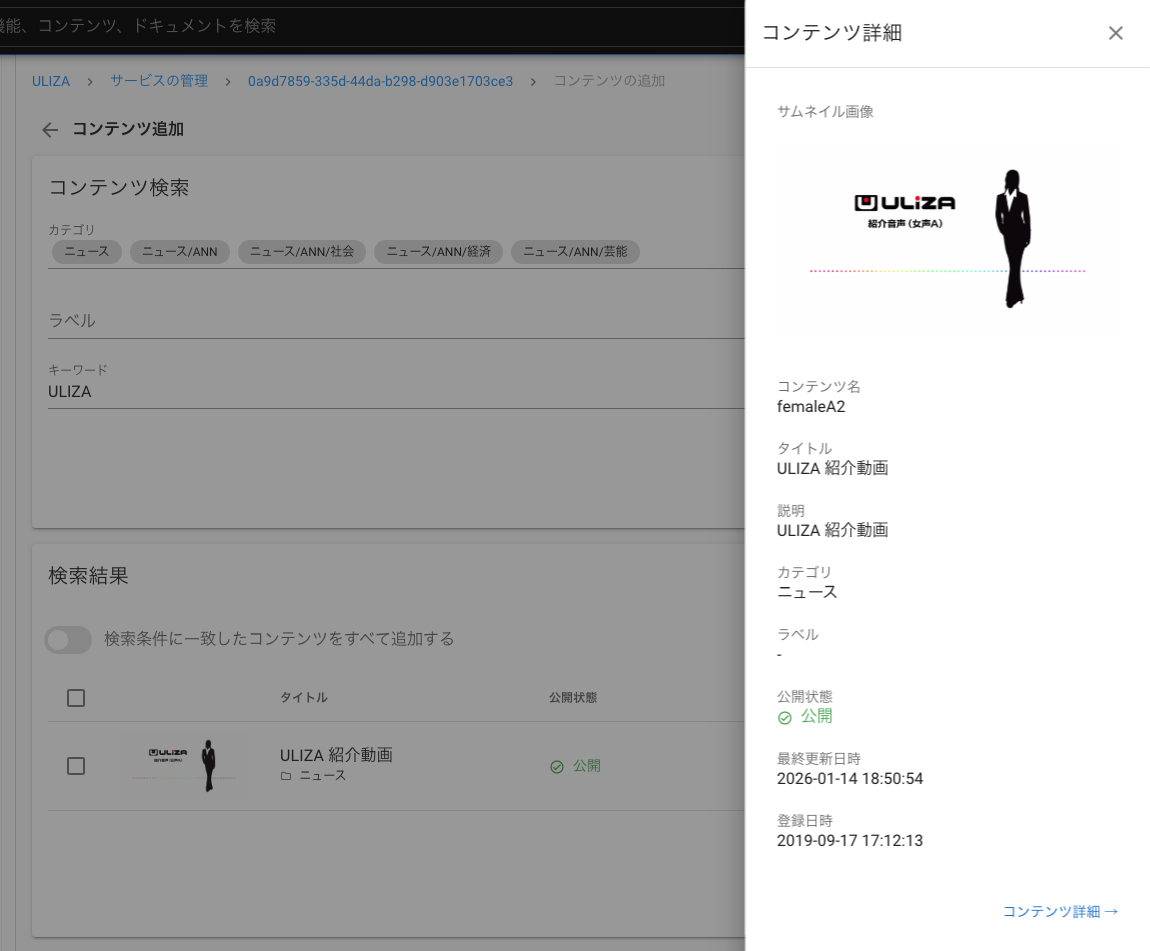Click the キーワード field containing ULIZA

390,392
